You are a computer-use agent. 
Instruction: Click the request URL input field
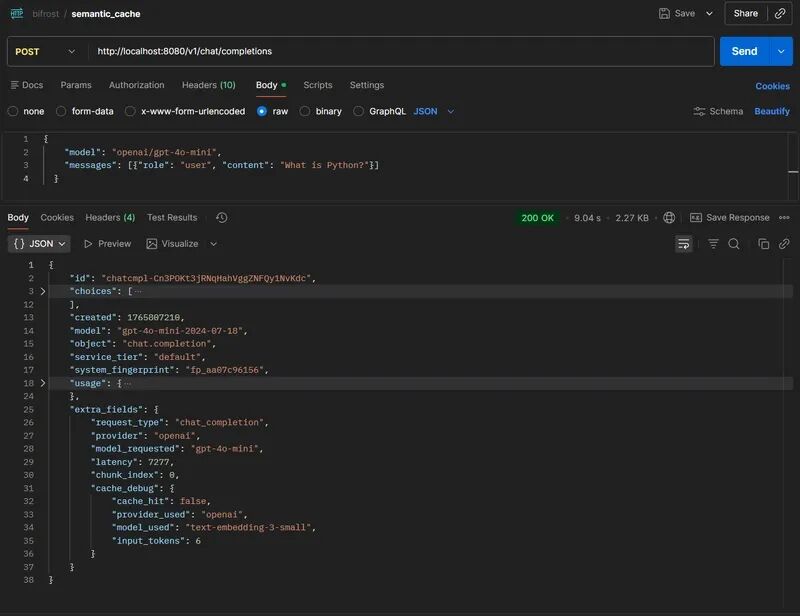click(400, 51)
